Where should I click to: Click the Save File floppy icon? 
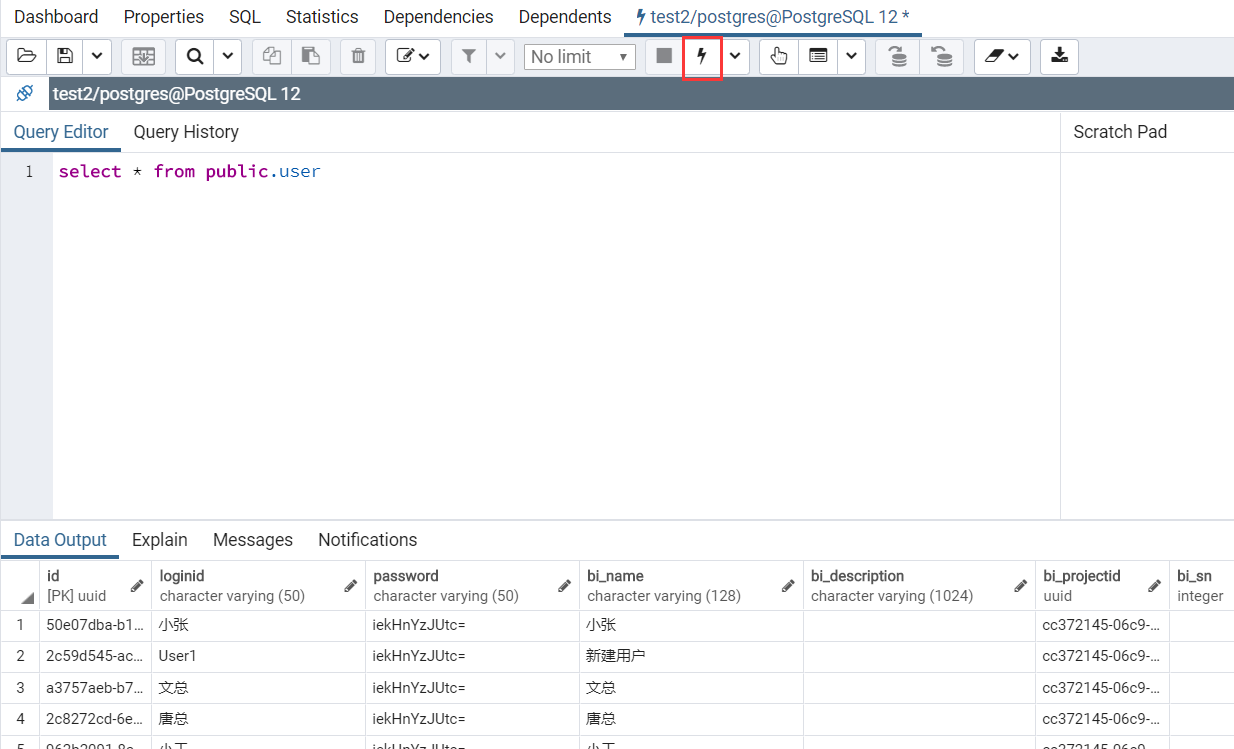65,57
